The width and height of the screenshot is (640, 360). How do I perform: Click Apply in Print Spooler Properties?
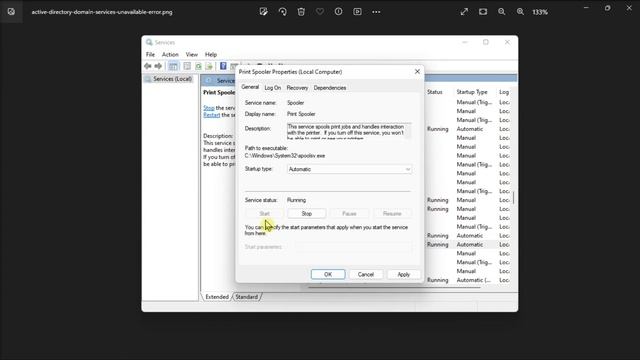tap(403, 274)
